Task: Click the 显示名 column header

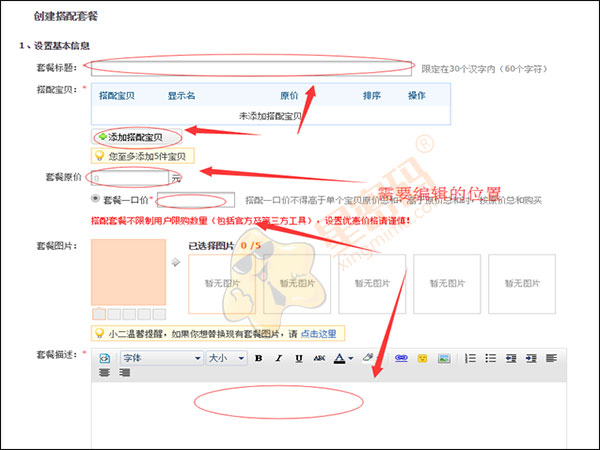Action: coord(181,96)
